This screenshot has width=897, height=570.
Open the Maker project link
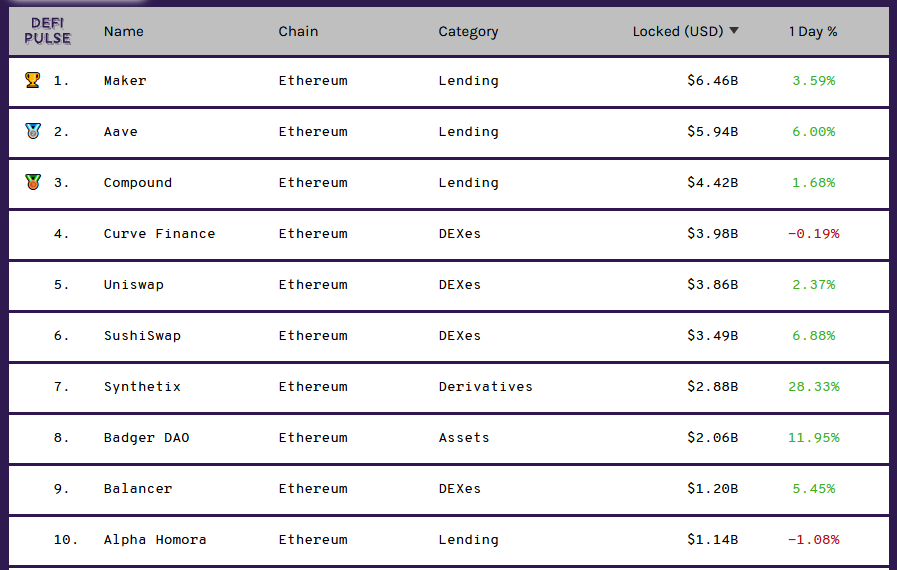(x=125, y=81)
